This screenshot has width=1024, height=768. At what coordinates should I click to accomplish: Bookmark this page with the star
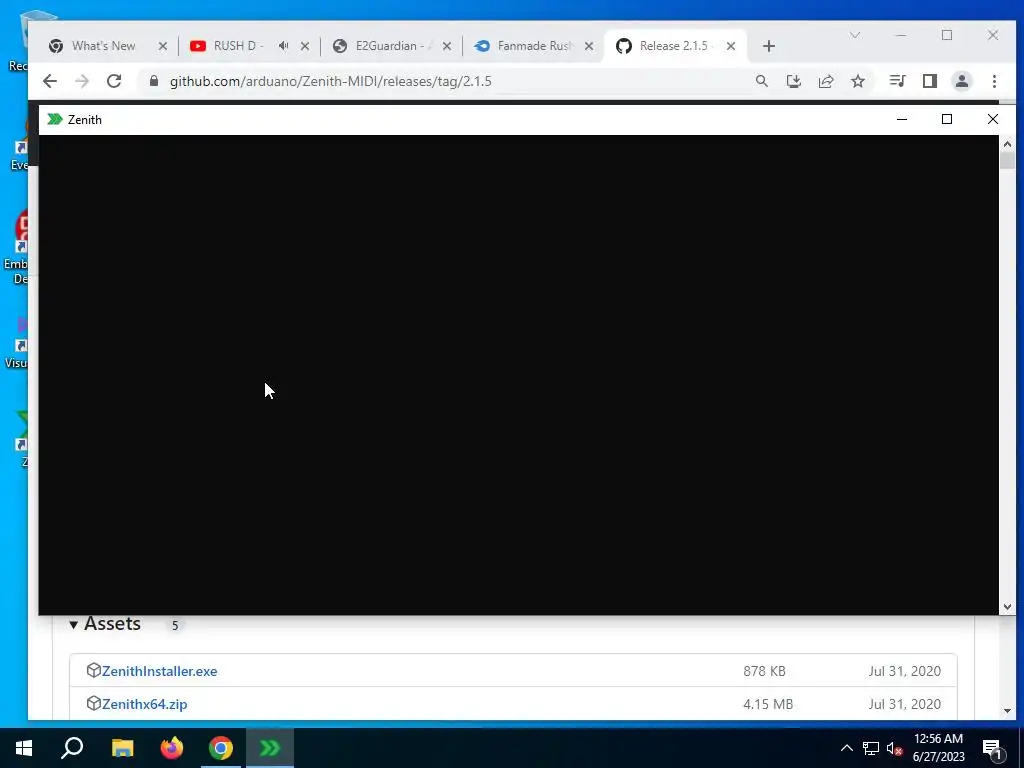click(x=857, y=81)
